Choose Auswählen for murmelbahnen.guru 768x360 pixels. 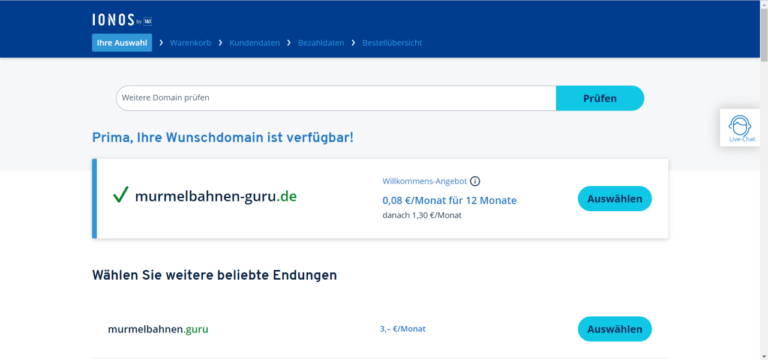point(615,329)
